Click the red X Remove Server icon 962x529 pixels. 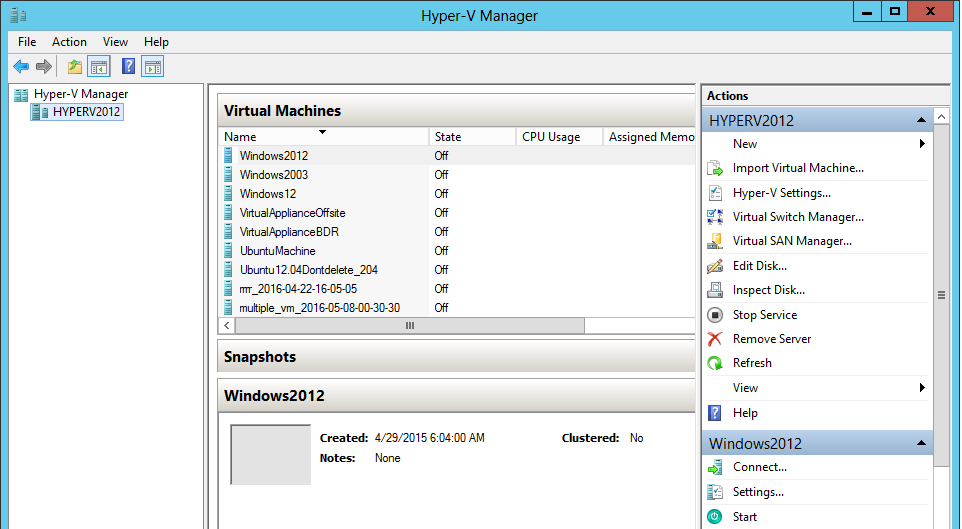715,339
